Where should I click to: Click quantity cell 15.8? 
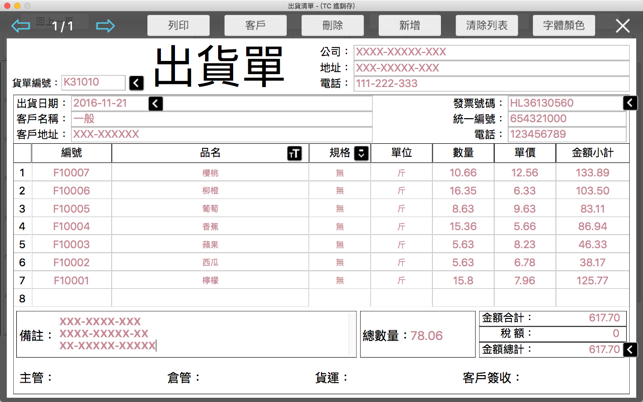click(x=463, y=281)
